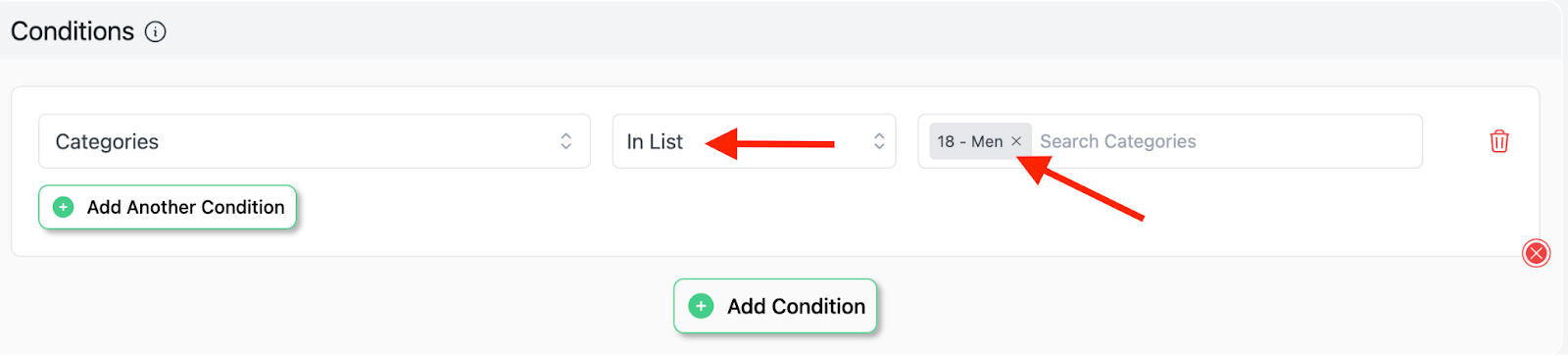Open the Categories condition type dropdown
This screenshot has height=355, width=1568.
tap(315, 141)
